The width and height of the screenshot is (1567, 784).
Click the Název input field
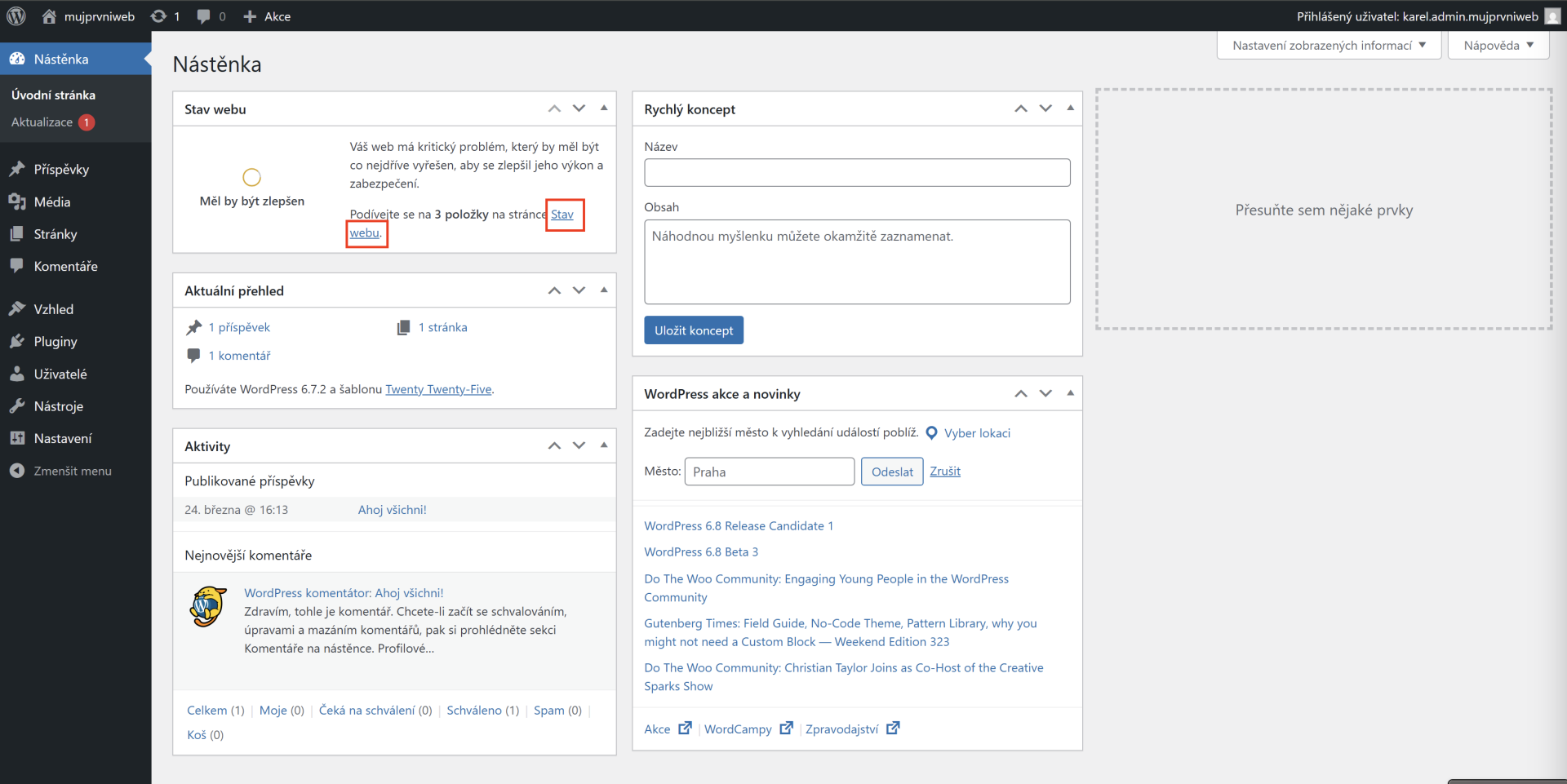point(857,173)
